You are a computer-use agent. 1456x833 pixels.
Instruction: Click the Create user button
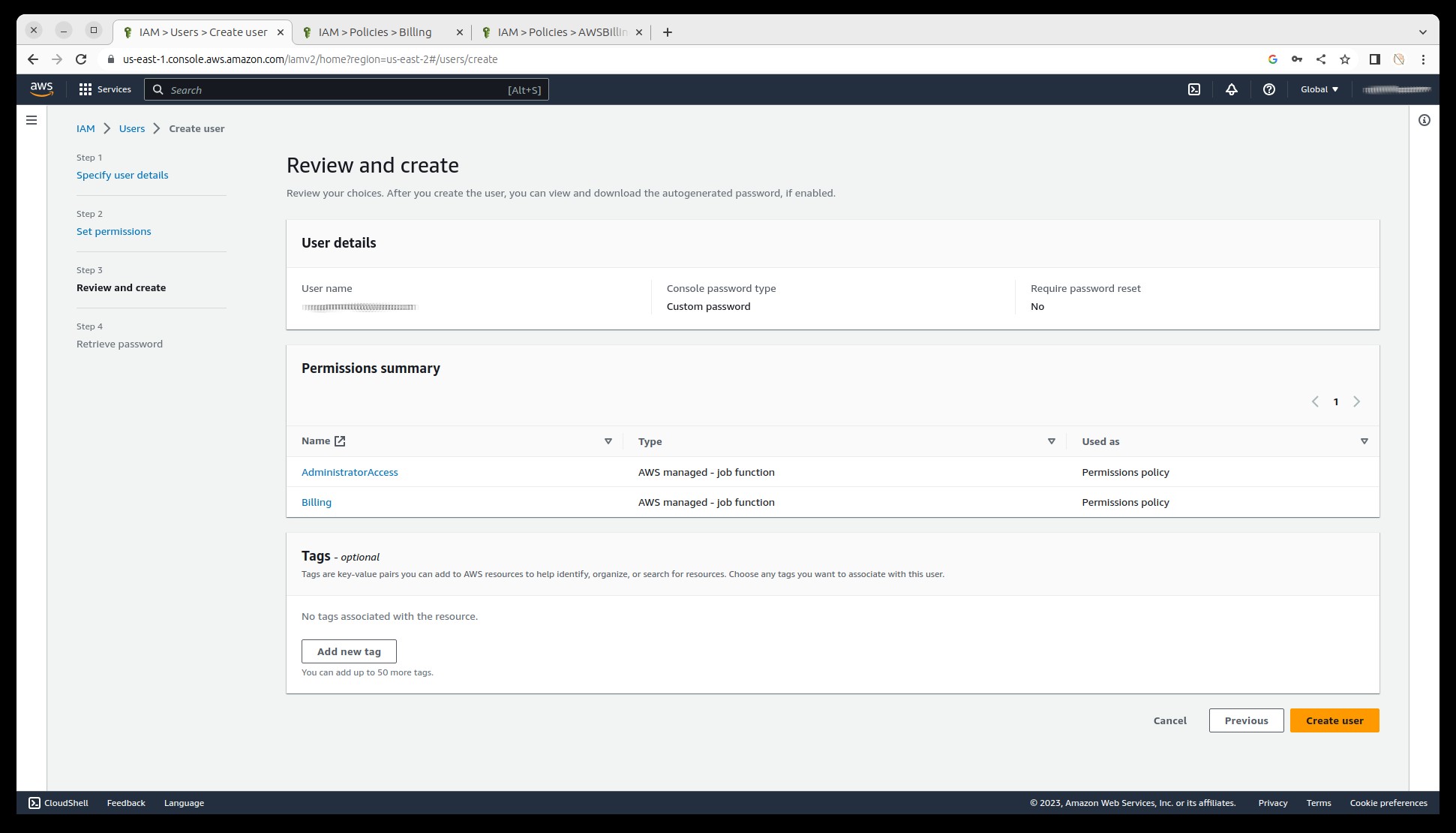pos(1334,720)
